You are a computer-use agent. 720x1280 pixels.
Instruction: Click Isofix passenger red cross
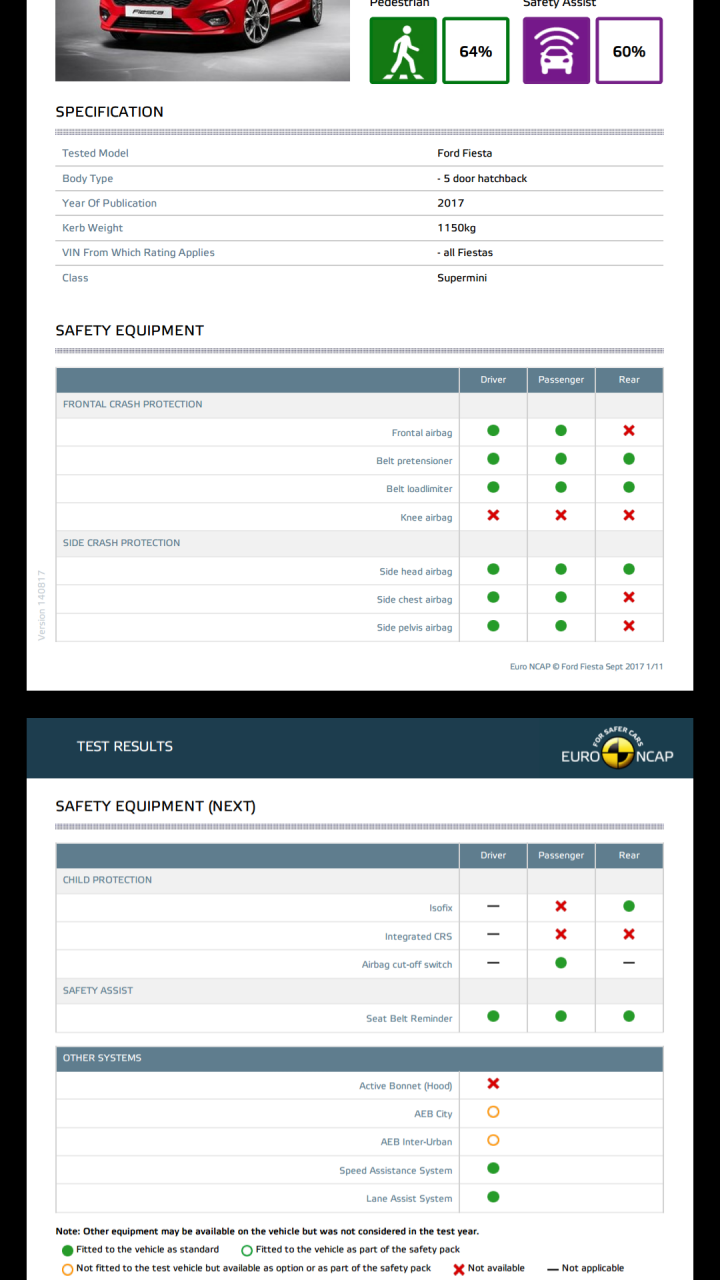click(561, 906)
